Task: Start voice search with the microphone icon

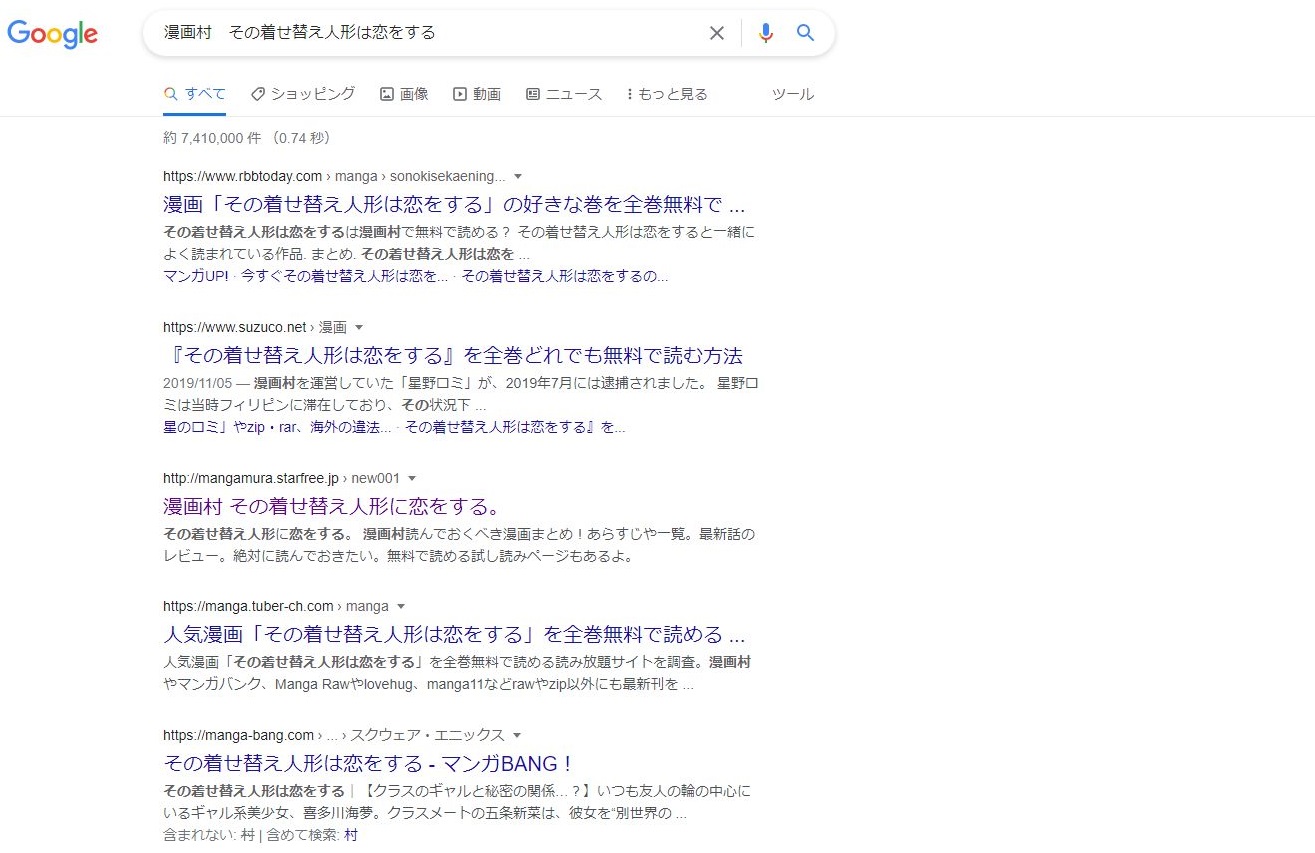Action: (766, 33)
